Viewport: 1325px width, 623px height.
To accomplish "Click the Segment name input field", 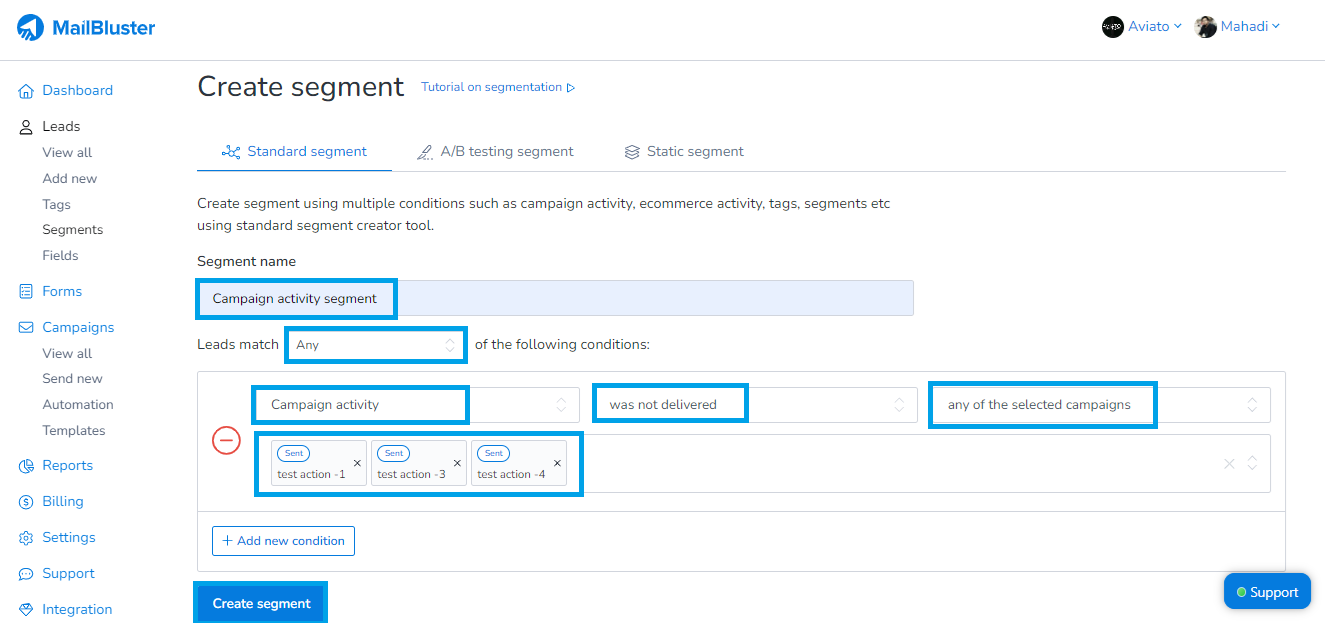I will click(555, 298).
